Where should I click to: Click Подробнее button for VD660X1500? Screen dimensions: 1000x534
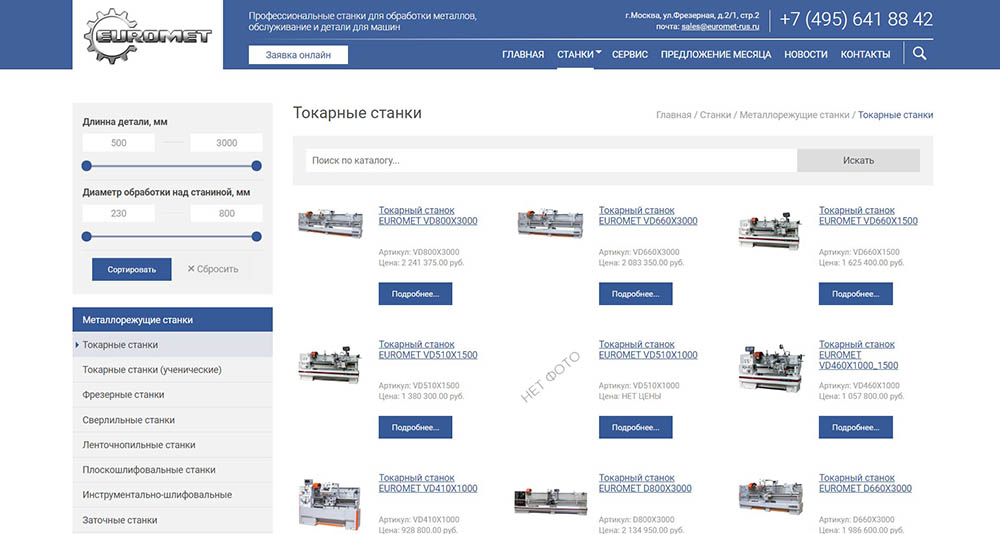click(x=855, y=294)
